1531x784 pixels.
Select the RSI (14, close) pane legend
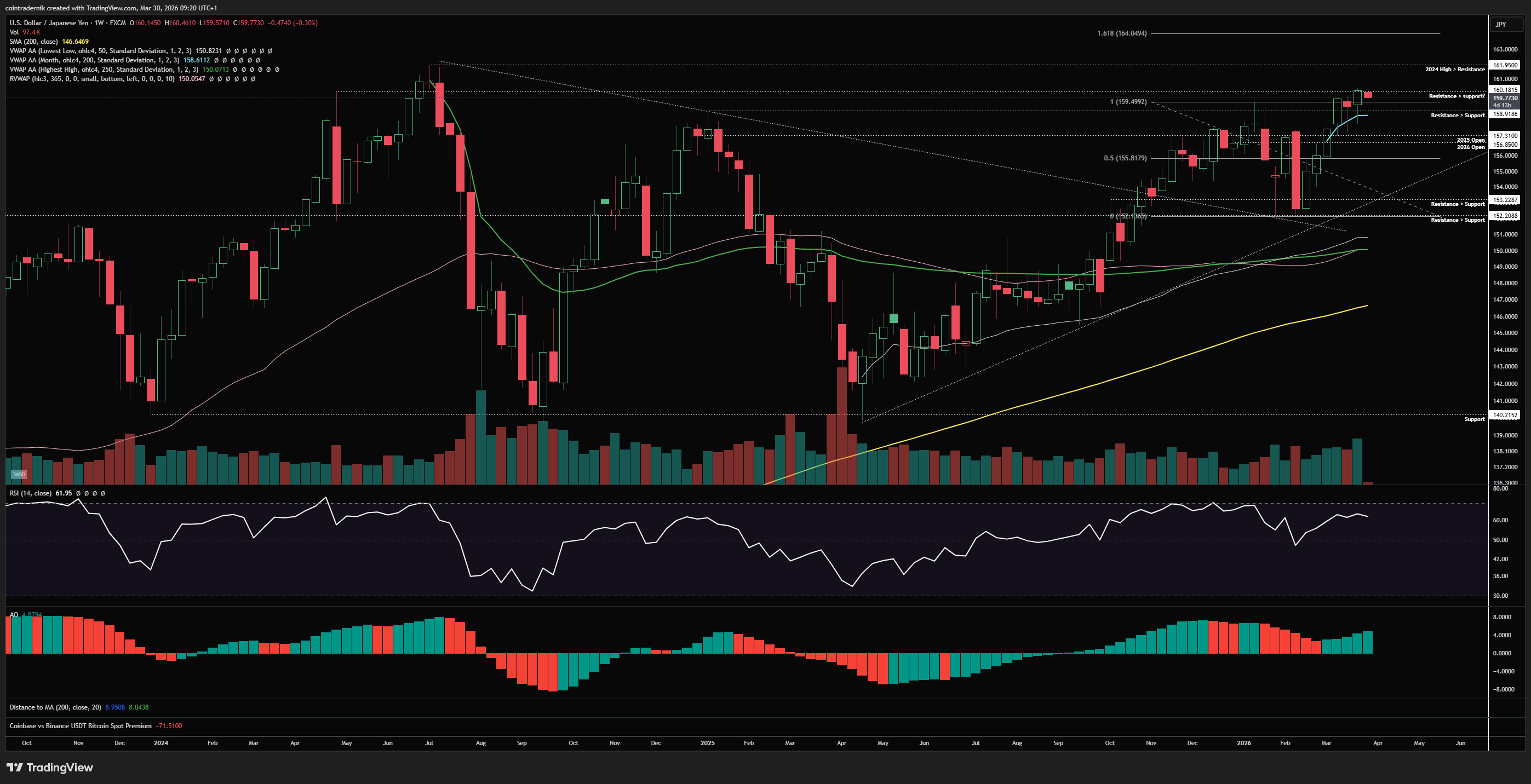point(30,493)
